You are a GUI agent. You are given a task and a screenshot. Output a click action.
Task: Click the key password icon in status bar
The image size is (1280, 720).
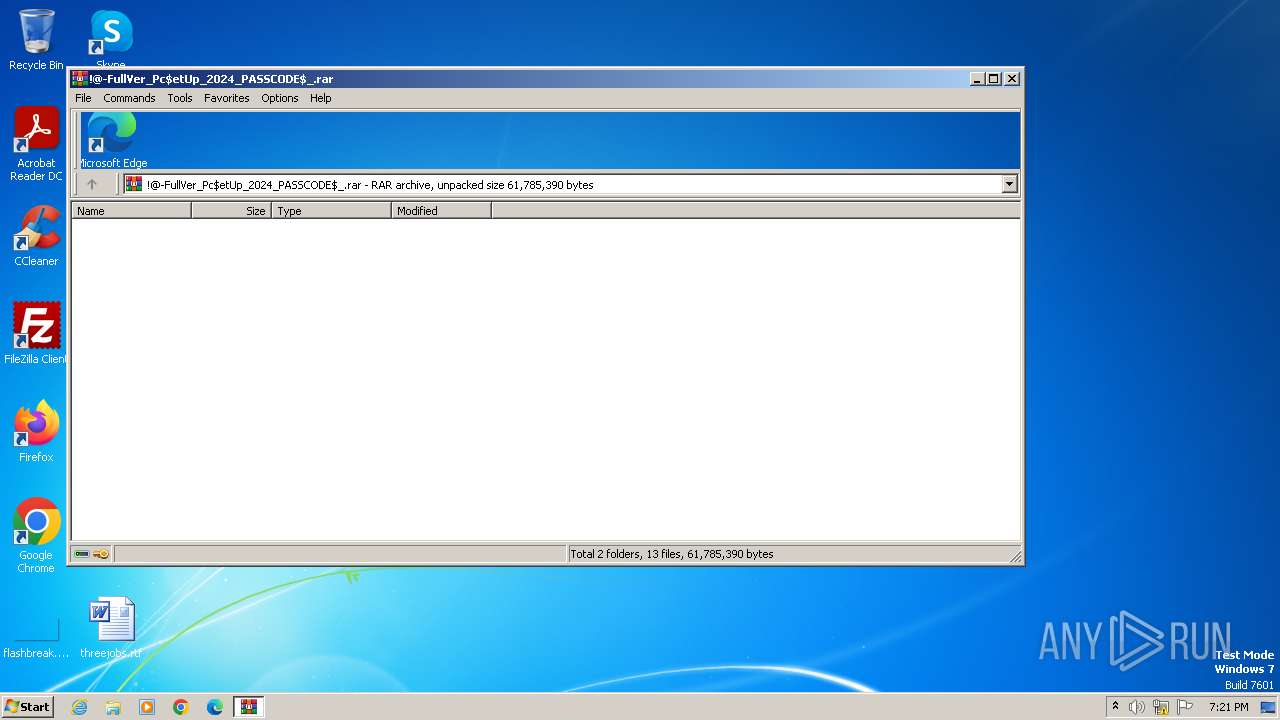tap(101, 554)
